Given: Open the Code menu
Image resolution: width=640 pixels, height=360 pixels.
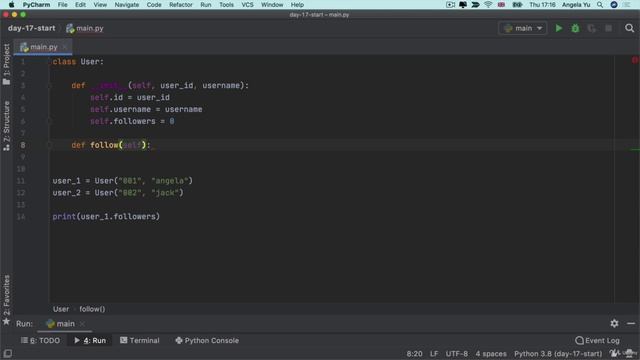Looking at the screenshot, I should click(x=154, y=4).
